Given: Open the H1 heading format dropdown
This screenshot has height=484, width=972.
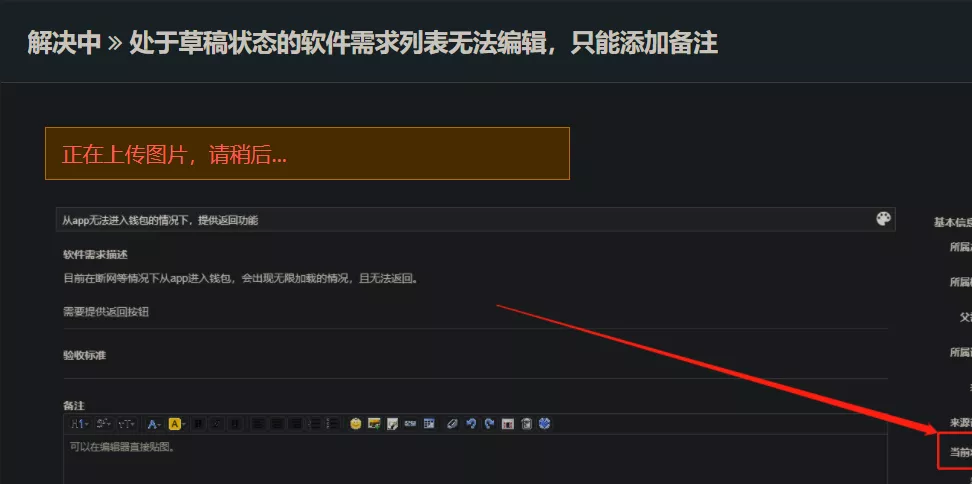Looking at the screenshot, I should (79, 424).
